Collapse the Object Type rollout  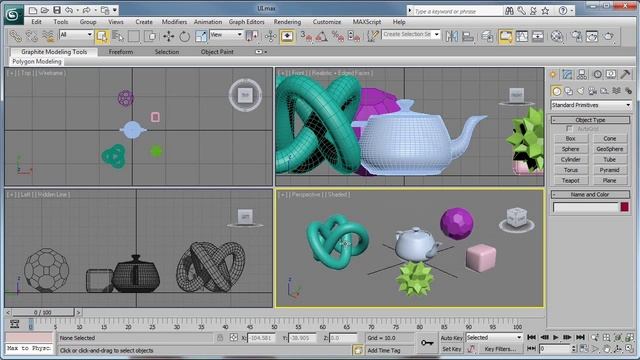coord(591,120)
